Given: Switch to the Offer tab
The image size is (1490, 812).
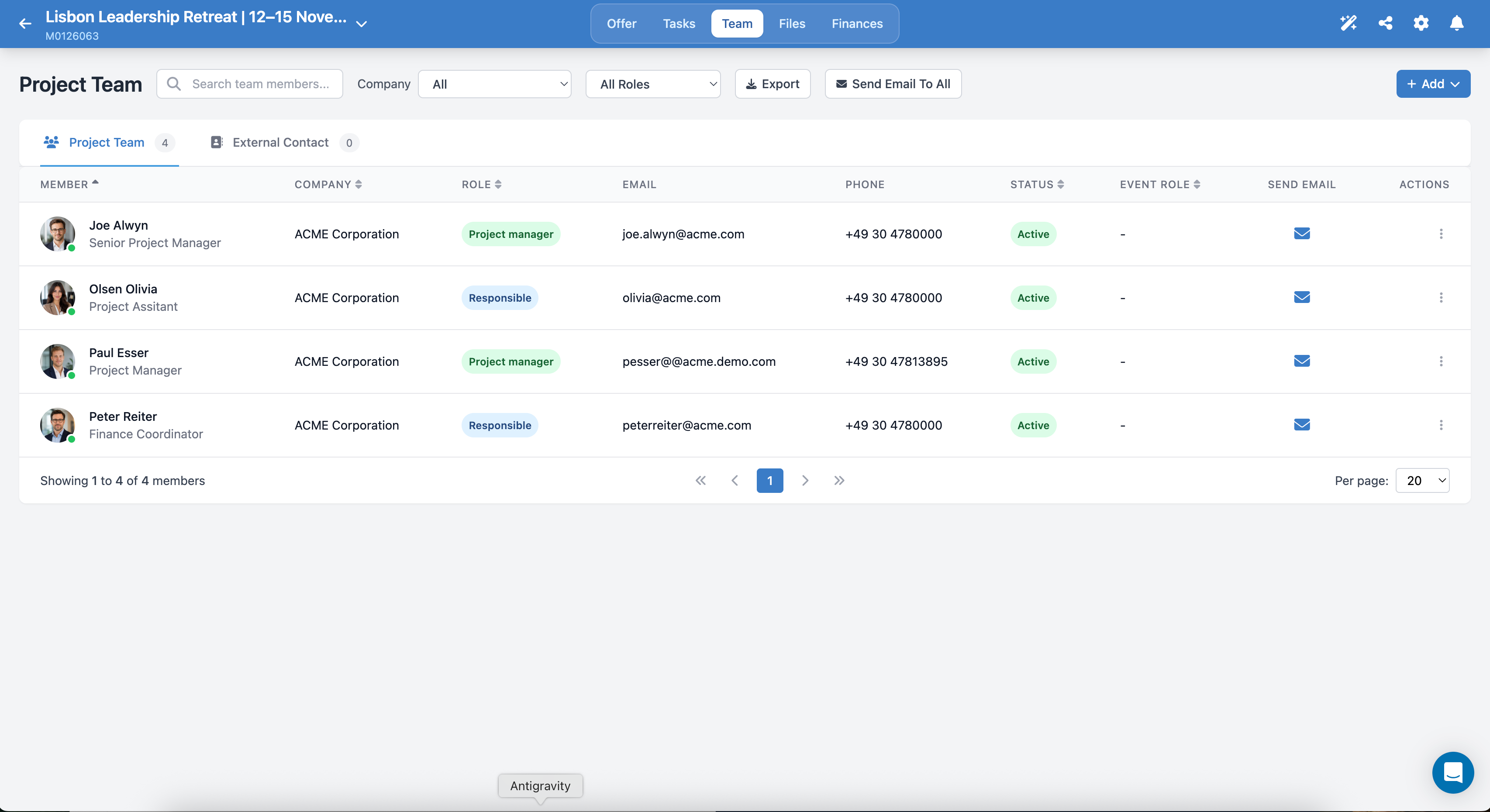Looking at the screenshot, I should 621,24.
